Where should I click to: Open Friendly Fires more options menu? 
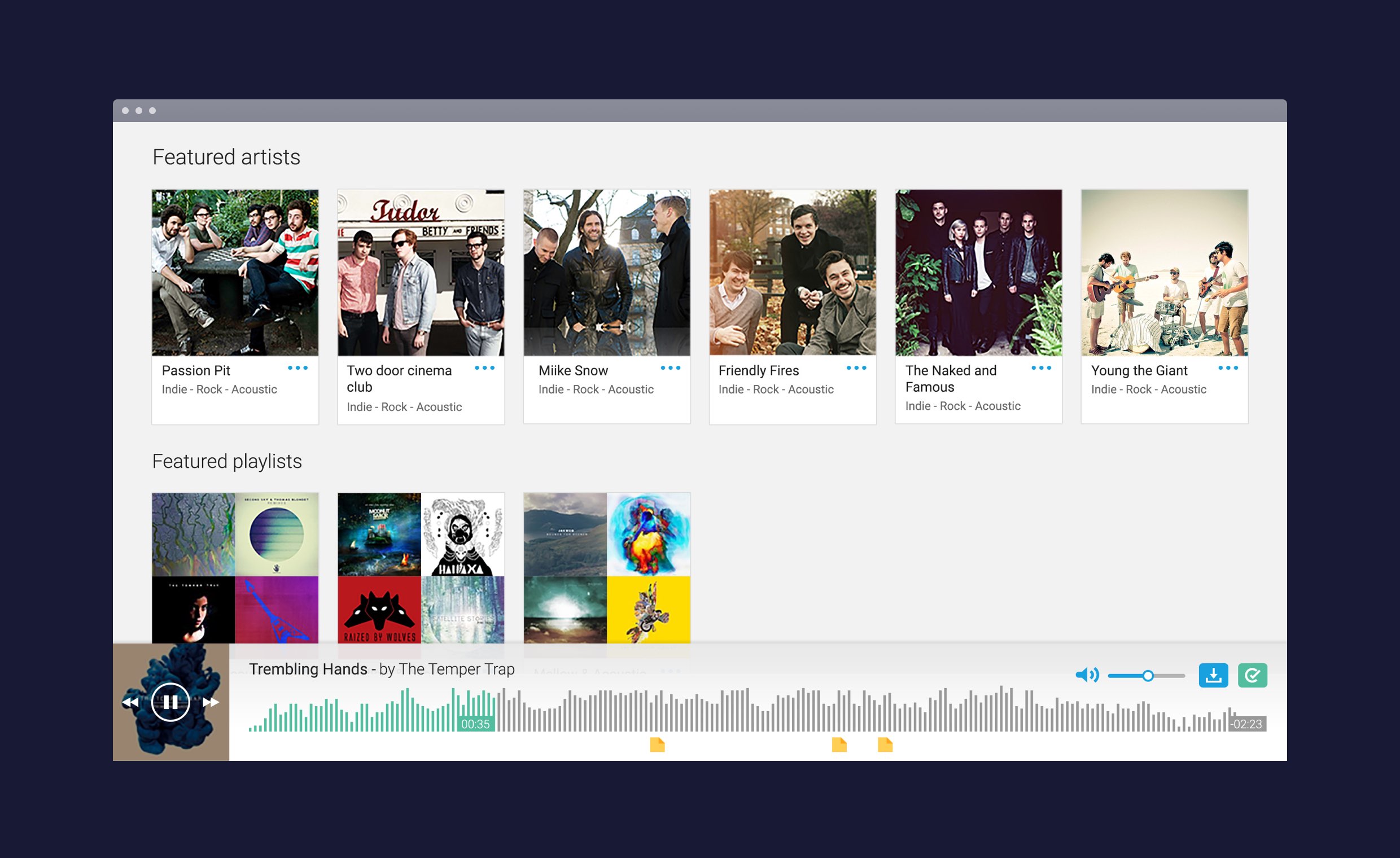click(x=856, y=368)
